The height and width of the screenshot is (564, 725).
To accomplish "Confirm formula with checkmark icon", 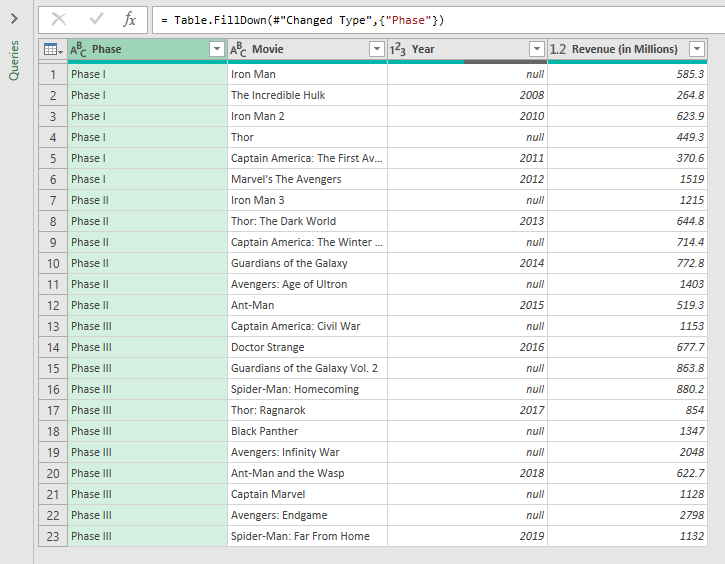I will [96, 19].
